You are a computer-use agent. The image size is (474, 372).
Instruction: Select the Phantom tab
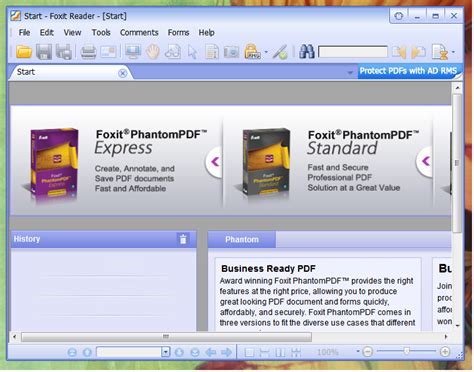click(242, 239)
